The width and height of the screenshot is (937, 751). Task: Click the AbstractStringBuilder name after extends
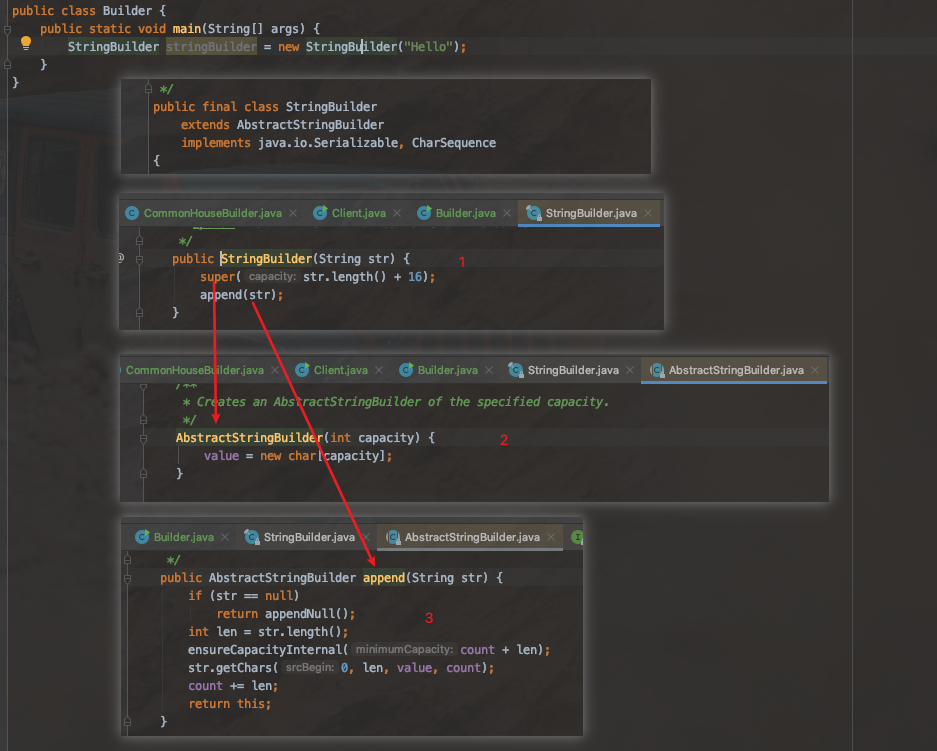[310, 125]
